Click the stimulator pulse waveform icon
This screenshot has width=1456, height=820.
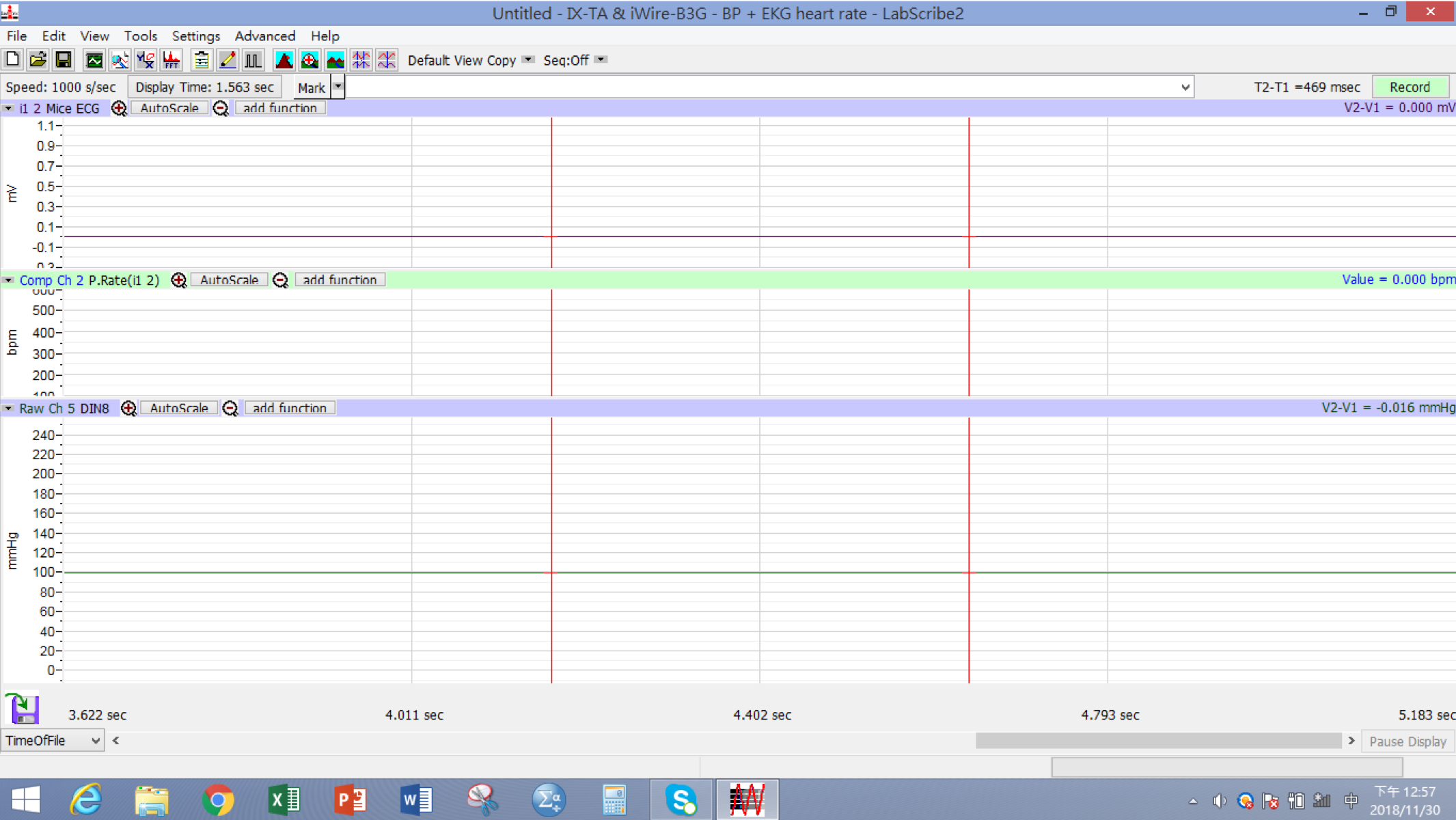[x=253, y=60]
